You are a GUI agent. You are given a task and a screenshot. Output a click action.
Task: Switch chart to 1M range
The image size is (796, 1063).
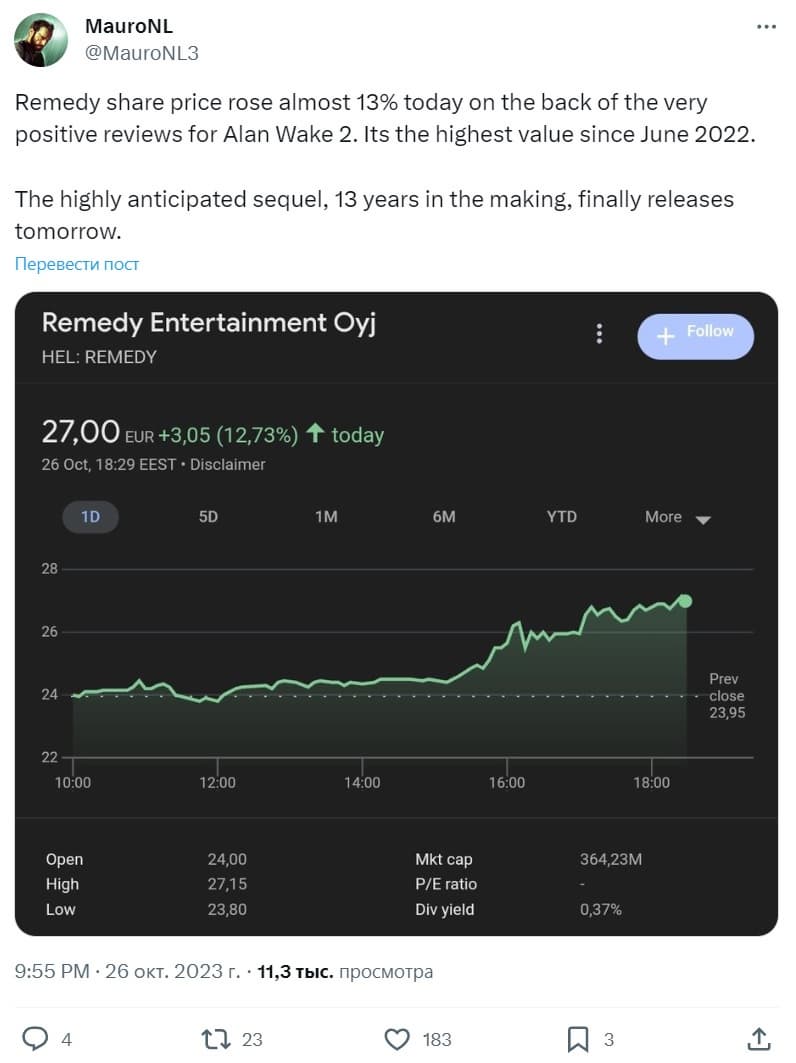point(326,517)
